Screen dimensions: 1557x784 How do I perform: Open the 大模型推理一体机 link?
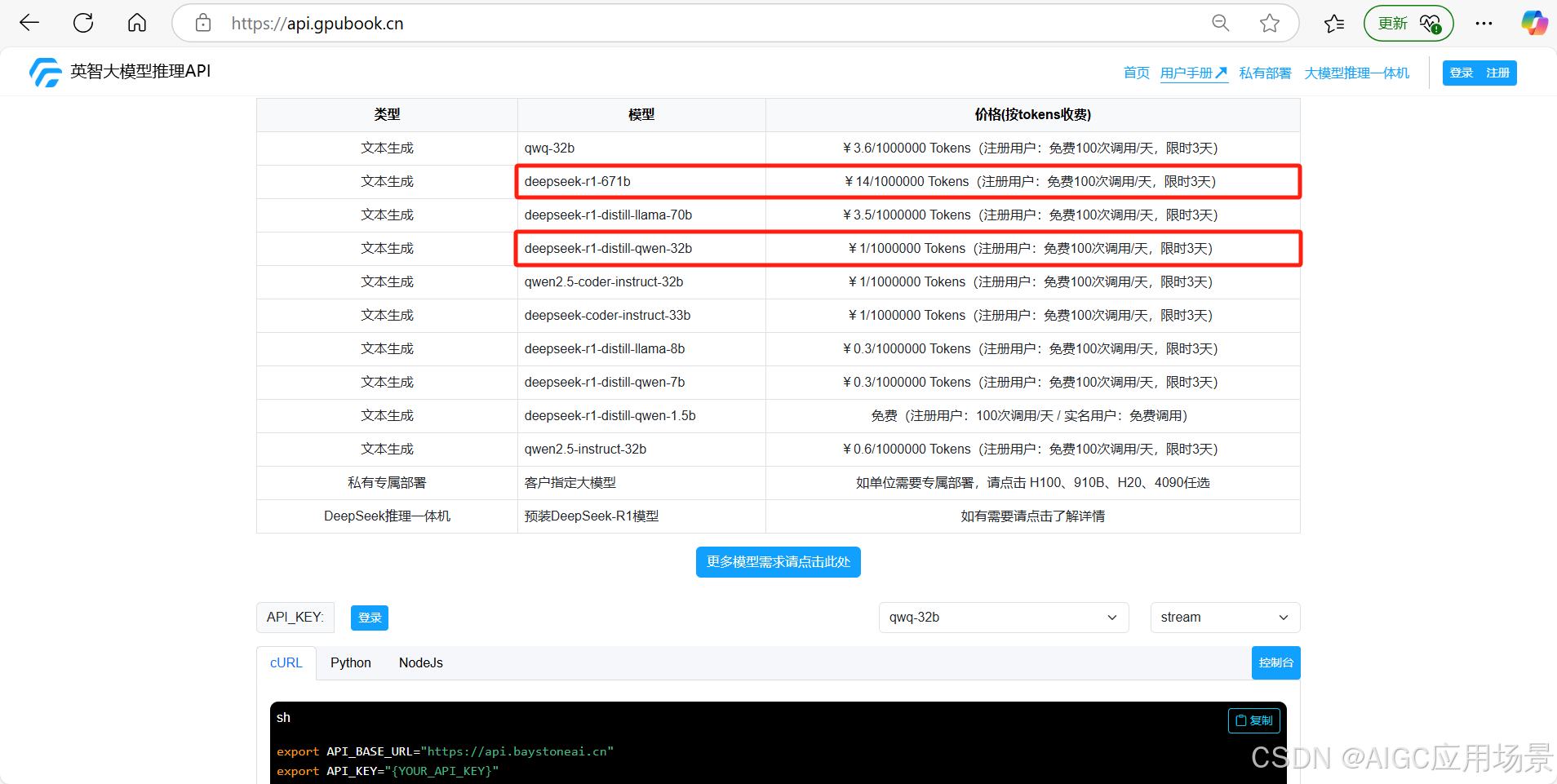pyautogui.click(x=1356, y=73)
